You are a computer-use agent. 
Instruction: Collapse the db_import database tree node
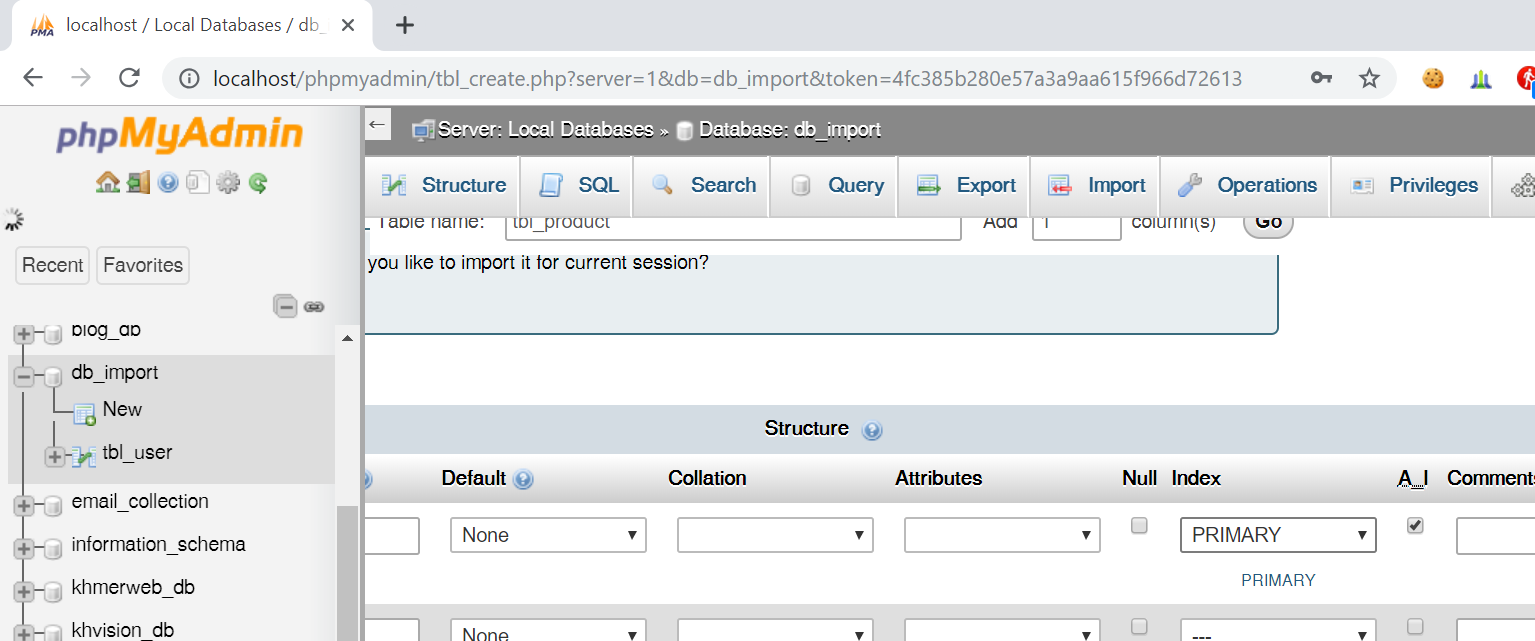point(24,376)
